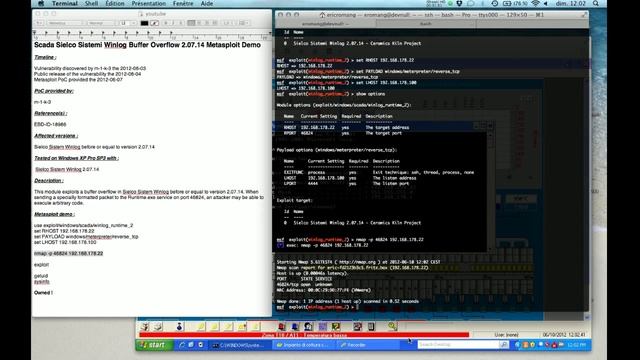Click the Owned ! text
Image resolution: width=640 pixels, height=360 pixels.
(43, 293)
